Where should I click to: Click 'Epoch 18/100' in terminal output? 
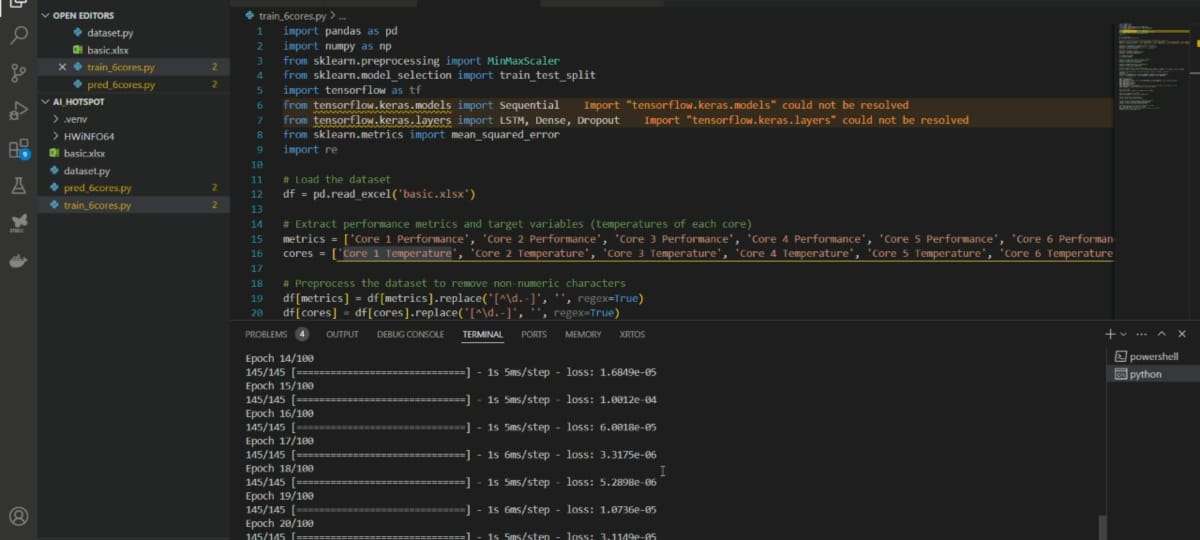click(280, 468)
